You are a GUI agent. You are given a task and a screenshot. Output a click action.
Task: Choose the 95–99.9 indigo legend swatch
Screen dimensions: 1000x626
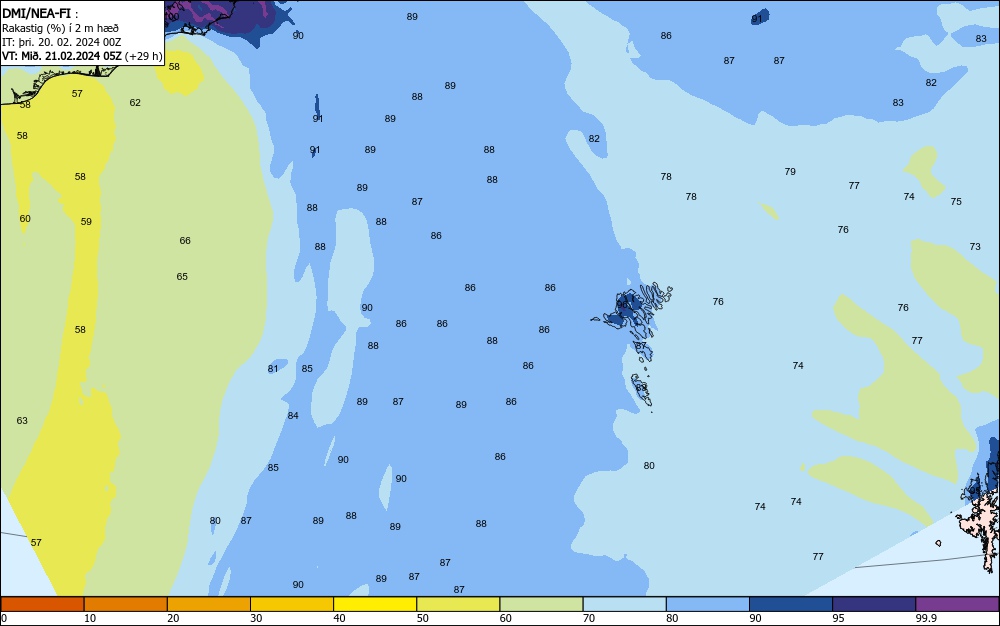click(874, 604)
